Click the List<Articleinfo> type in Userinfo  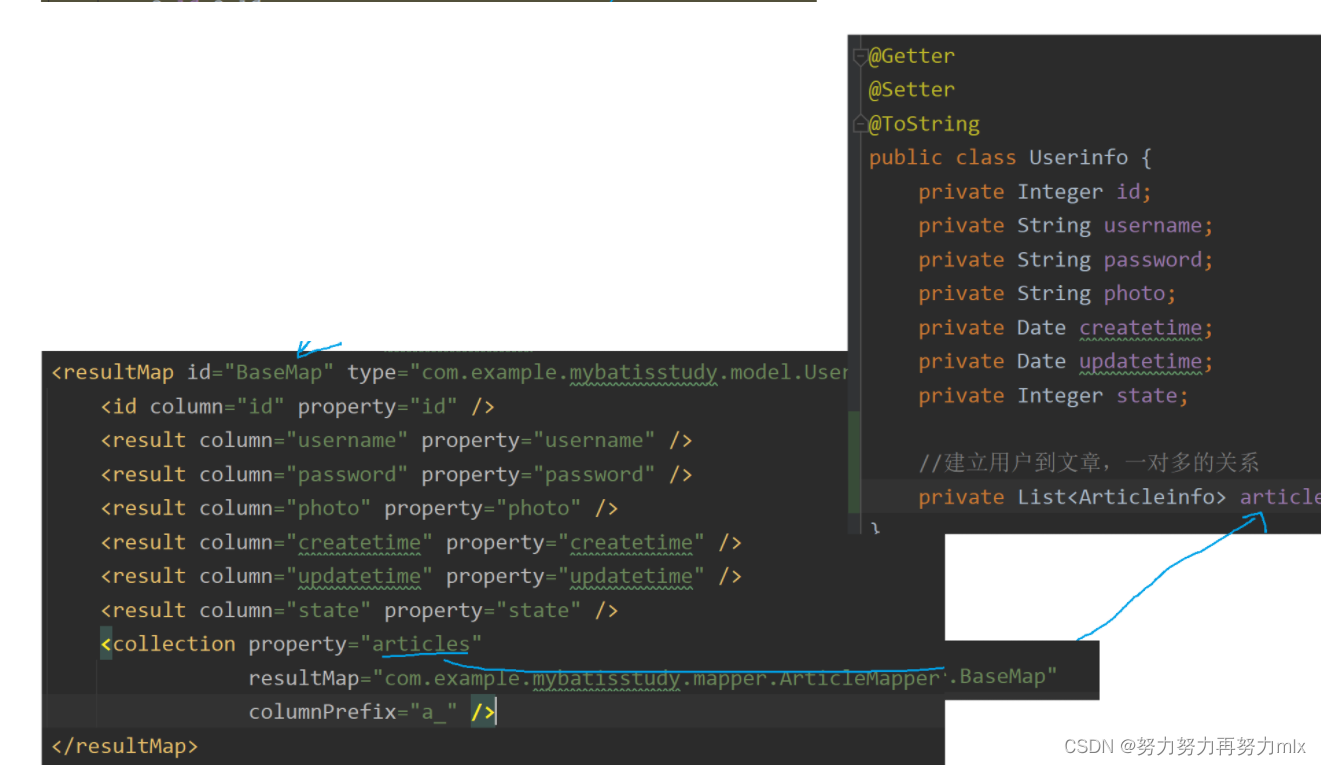pyautogui.click(x=1122, y=497)
